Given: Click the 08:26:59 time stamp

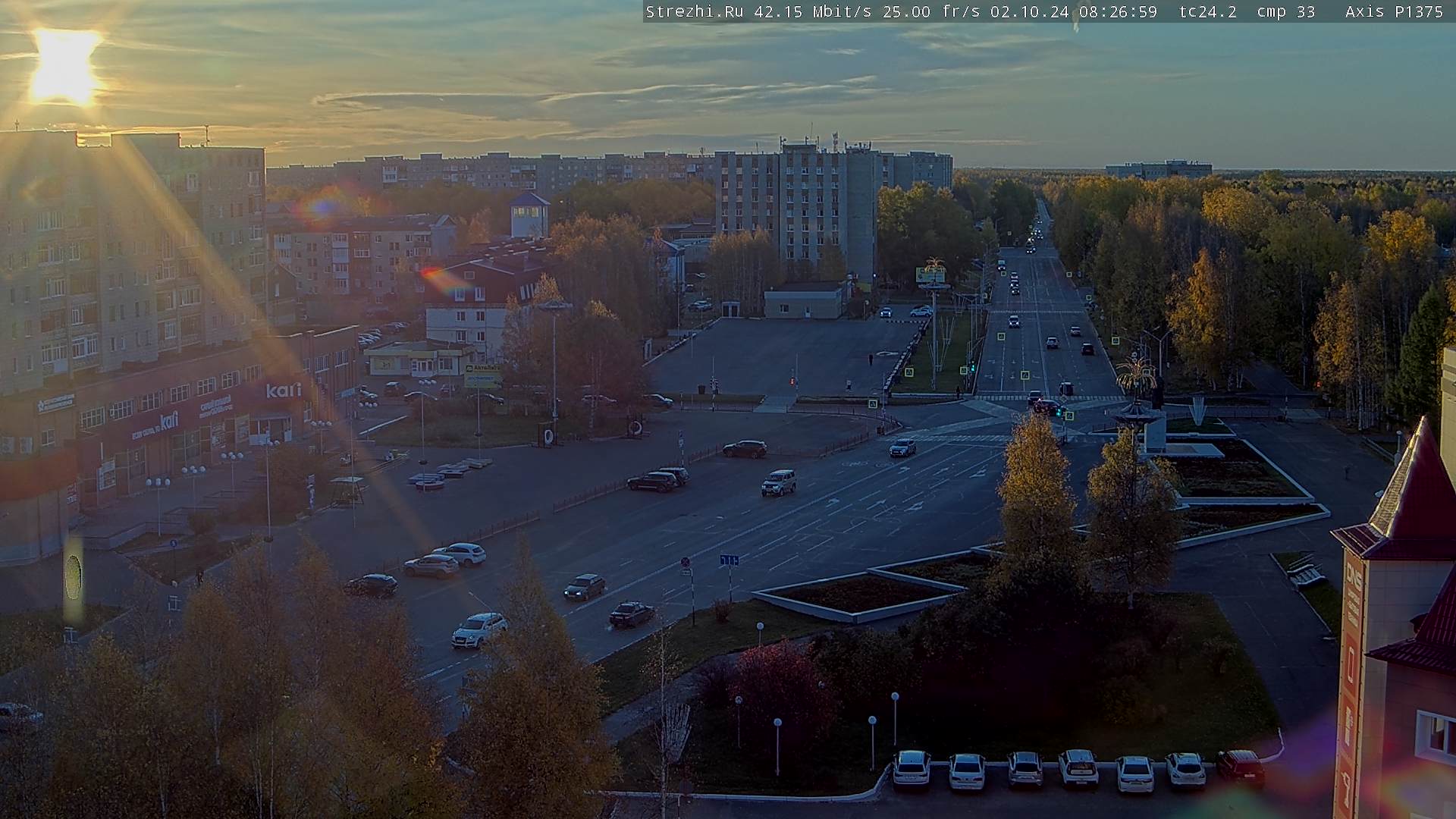Looking at the screenshot, I should pyautogui.click(x=1118, y=11).
